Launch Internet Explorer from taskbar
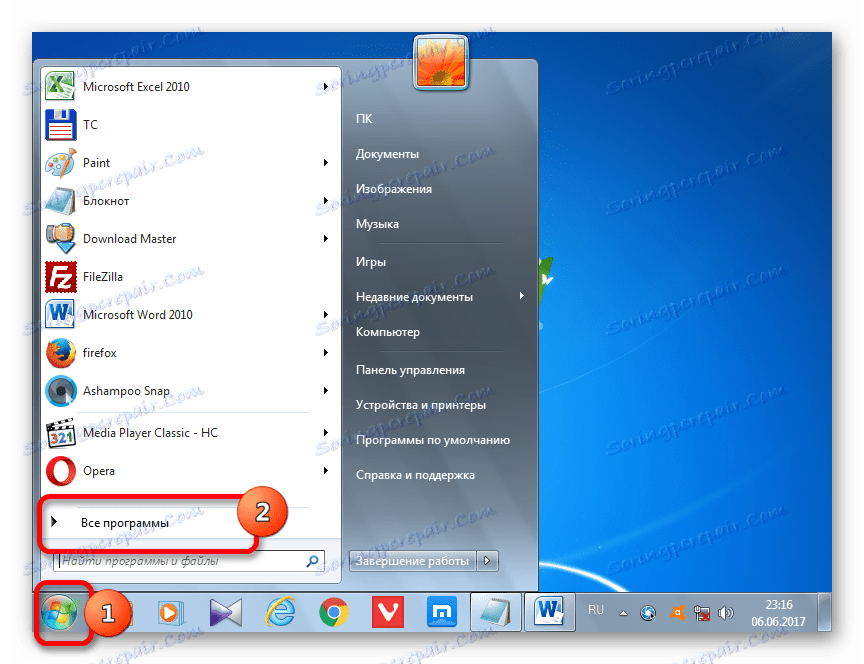Viewport: 864px width, 664px height. pyautogui.click(x=280, y=612)
